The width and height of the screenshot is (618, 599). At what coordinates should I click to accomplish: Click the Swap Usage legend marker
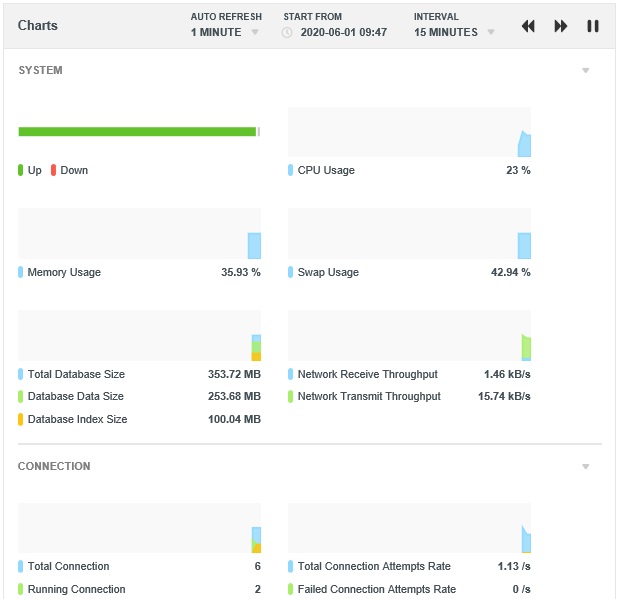[290, 272]
